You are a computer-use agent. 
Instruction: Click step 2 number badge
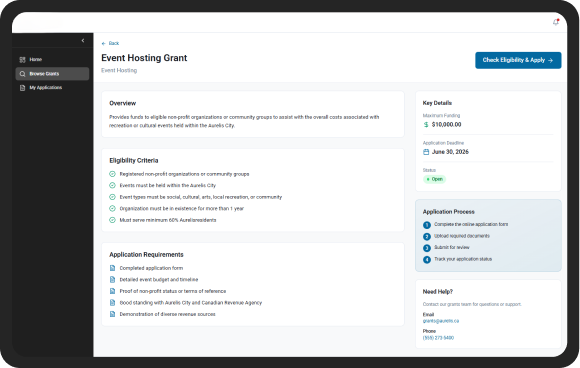[x=427, y=236]
